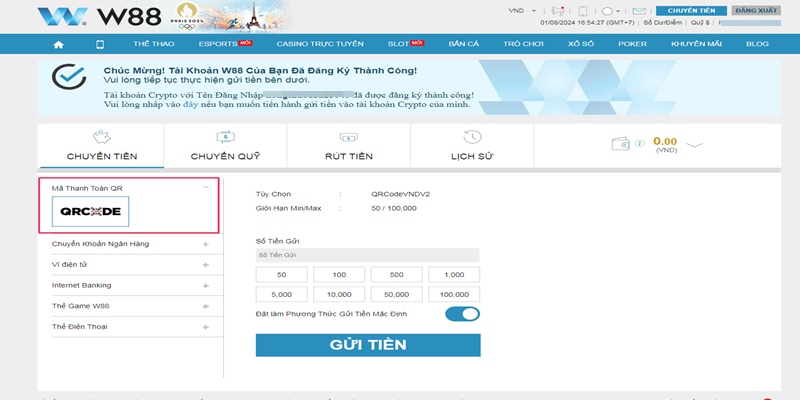
Task: Select the QRCODE payment logo
Action: pos(90,211)
